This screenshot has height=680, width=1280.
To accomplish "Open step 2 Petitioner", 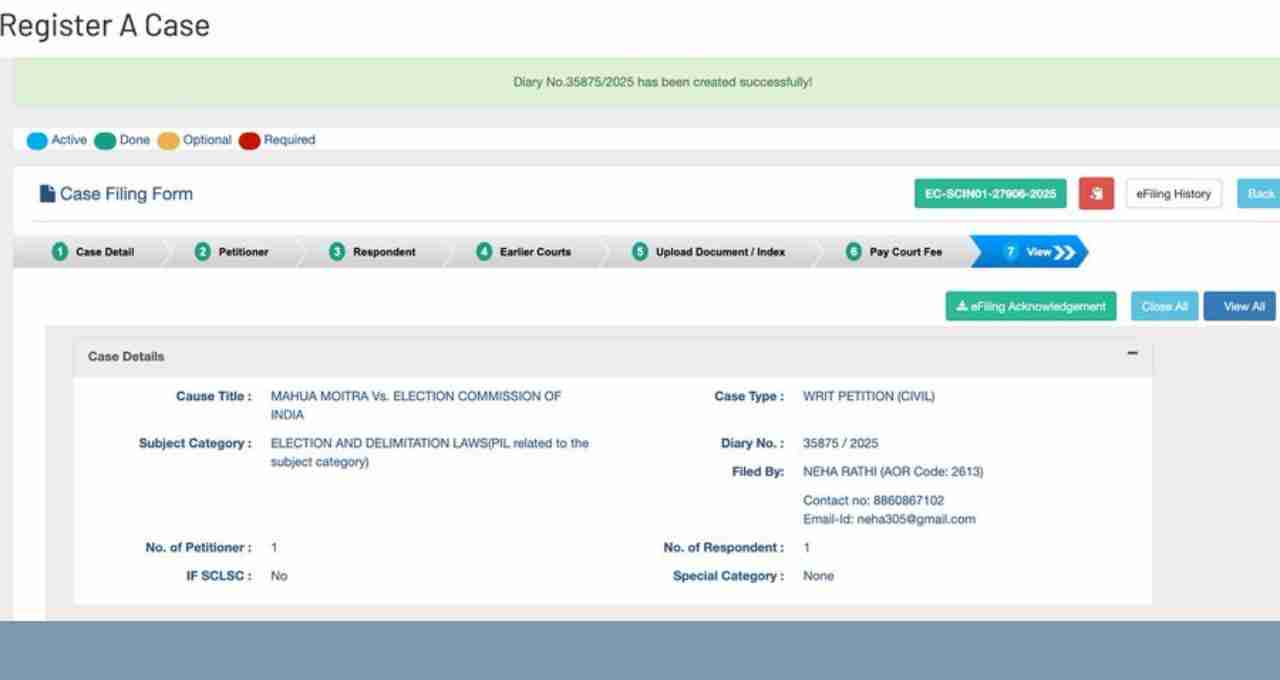I will (232, 252).
